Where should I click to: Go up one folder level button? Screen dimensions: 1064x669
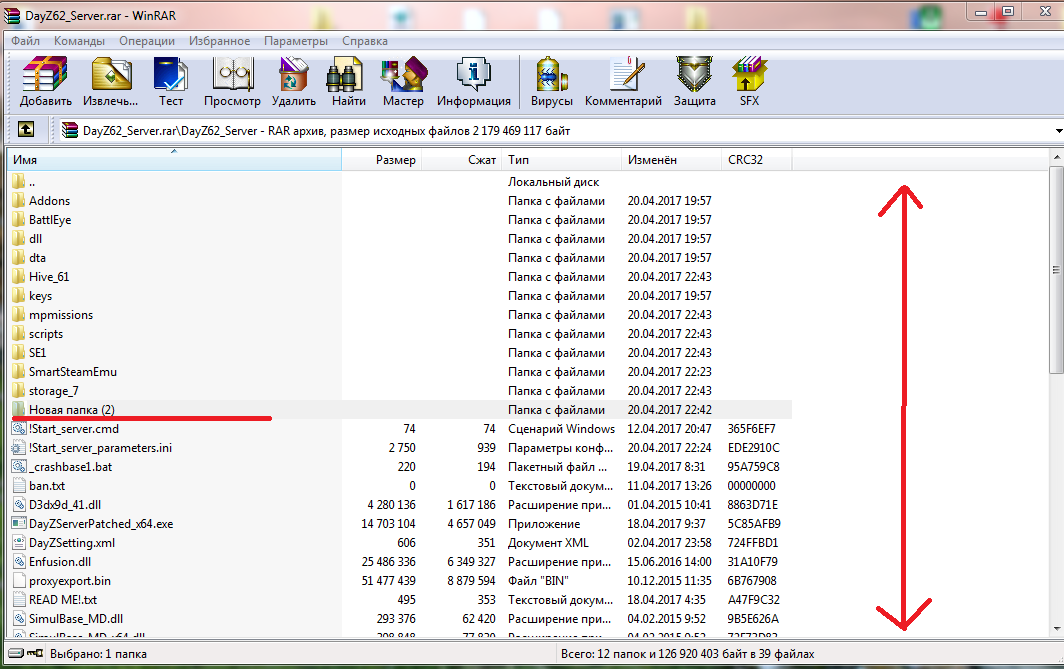click(26, 130)
